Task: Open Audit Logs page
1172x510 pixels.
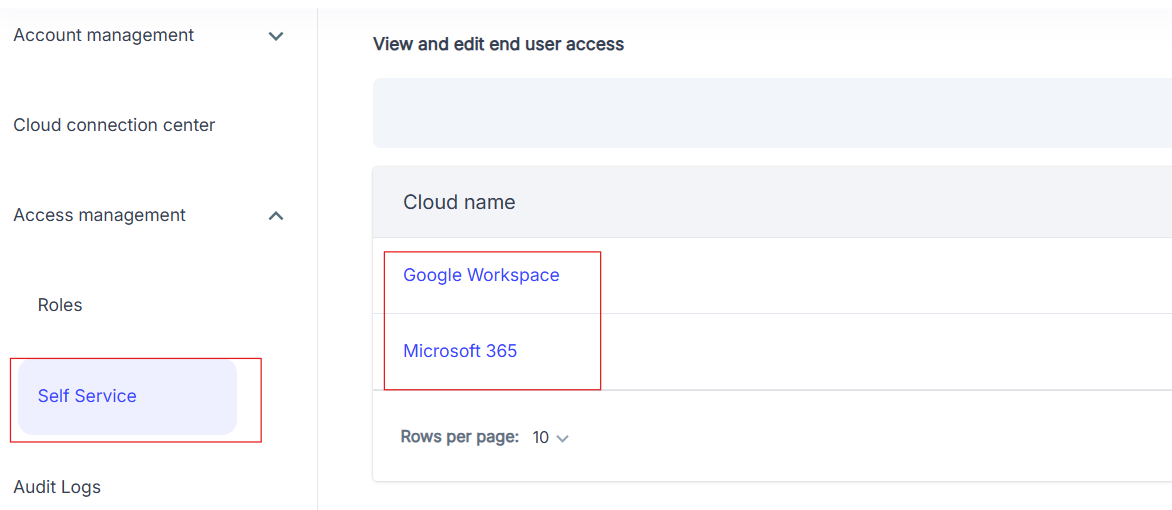Action: 57,488
